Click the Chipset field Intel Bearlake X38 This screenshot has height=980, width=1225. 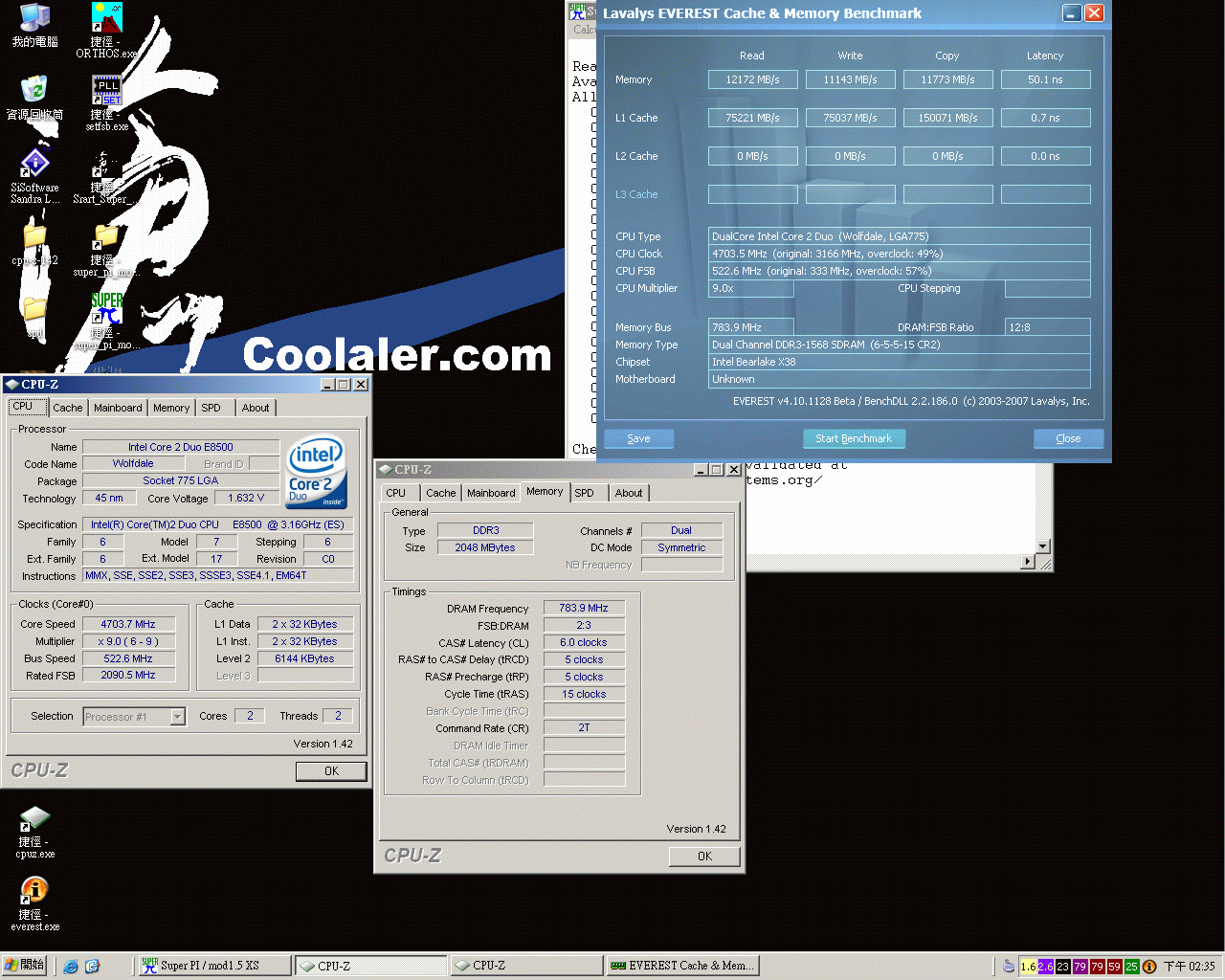[x=899, y=362]
